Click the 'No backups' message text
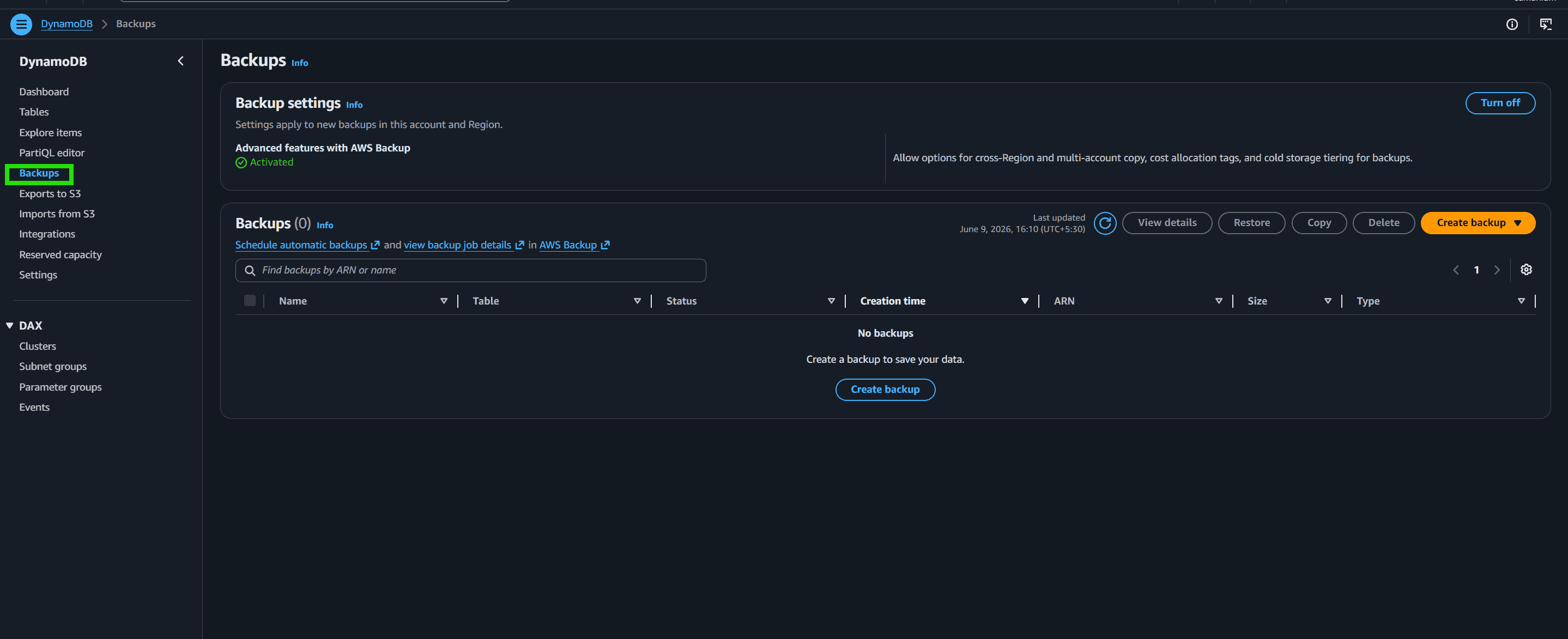This screenshot has width=1568, height=639. point(885,333)
